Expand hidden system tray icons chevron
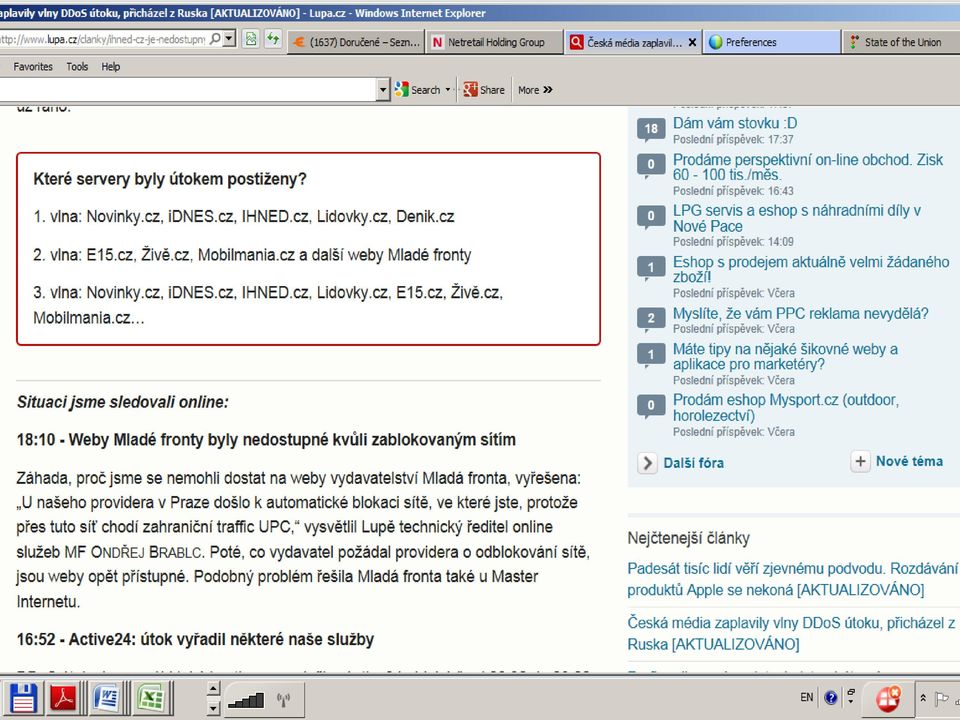This screenshot has width=960, height=720. click(x=923, y=697)
